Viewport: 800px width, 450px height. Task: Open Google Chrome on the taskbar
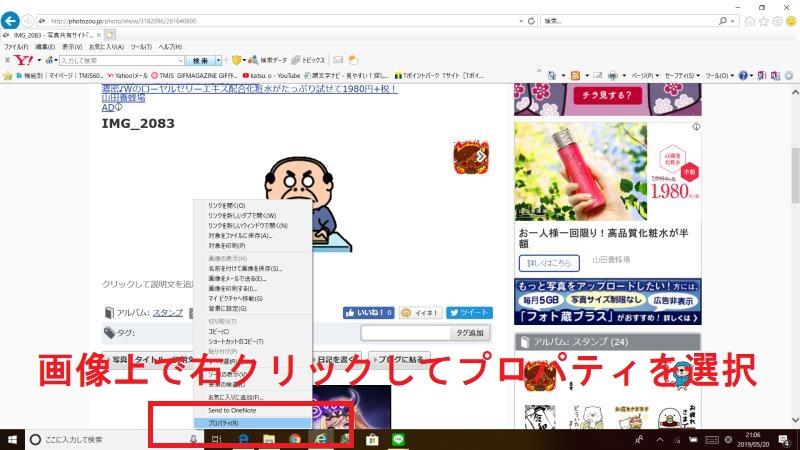coord(295,439)
